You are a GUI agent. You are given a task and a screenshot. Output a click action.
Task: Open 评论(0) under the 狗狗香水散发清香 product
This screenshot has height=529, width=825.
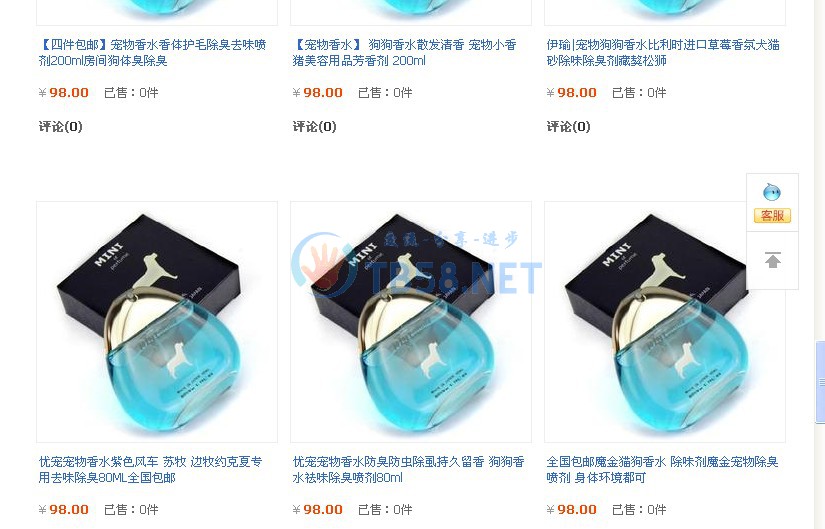(x=315, y=126)
